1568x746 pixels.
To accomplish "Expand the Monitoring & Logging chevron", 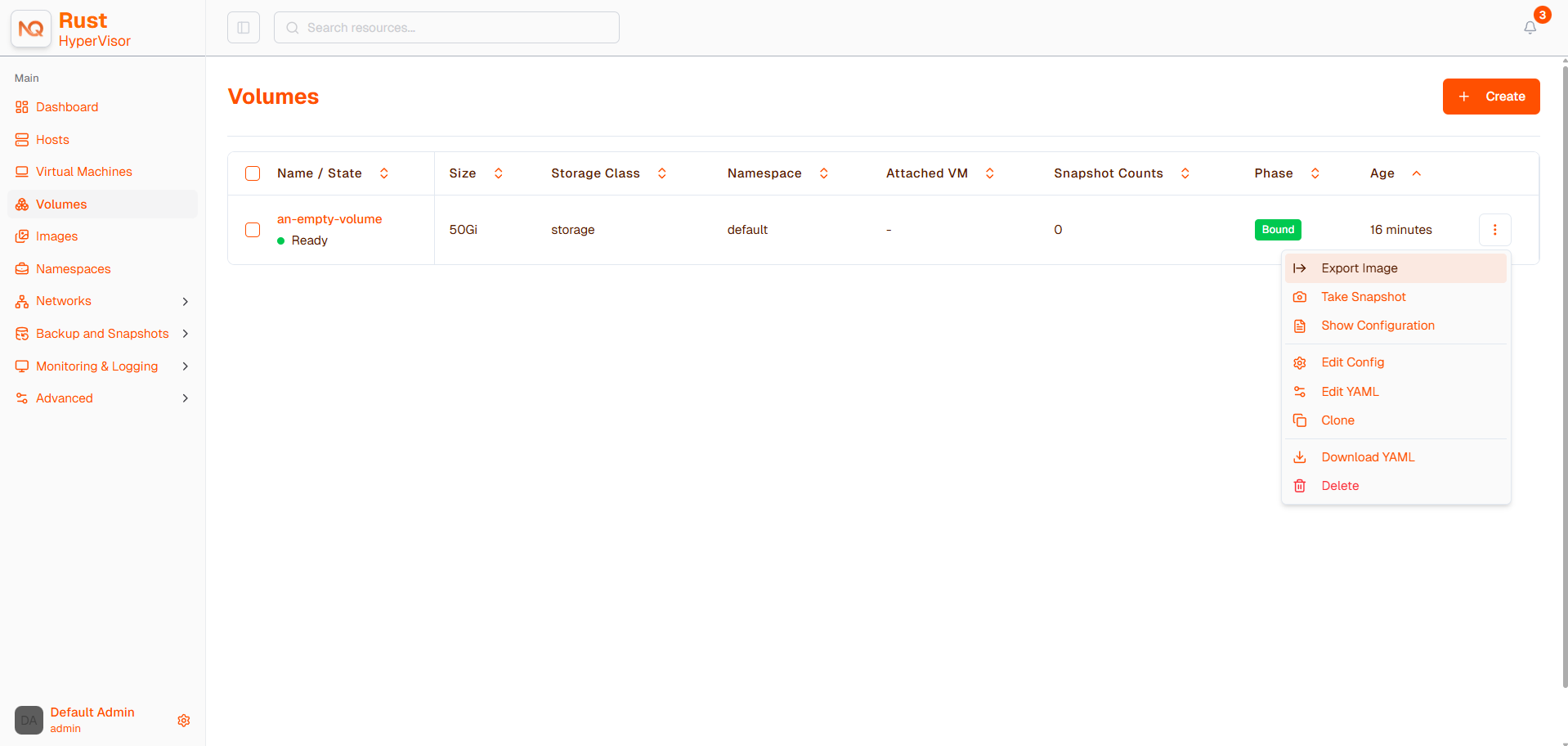I will 186,366.
